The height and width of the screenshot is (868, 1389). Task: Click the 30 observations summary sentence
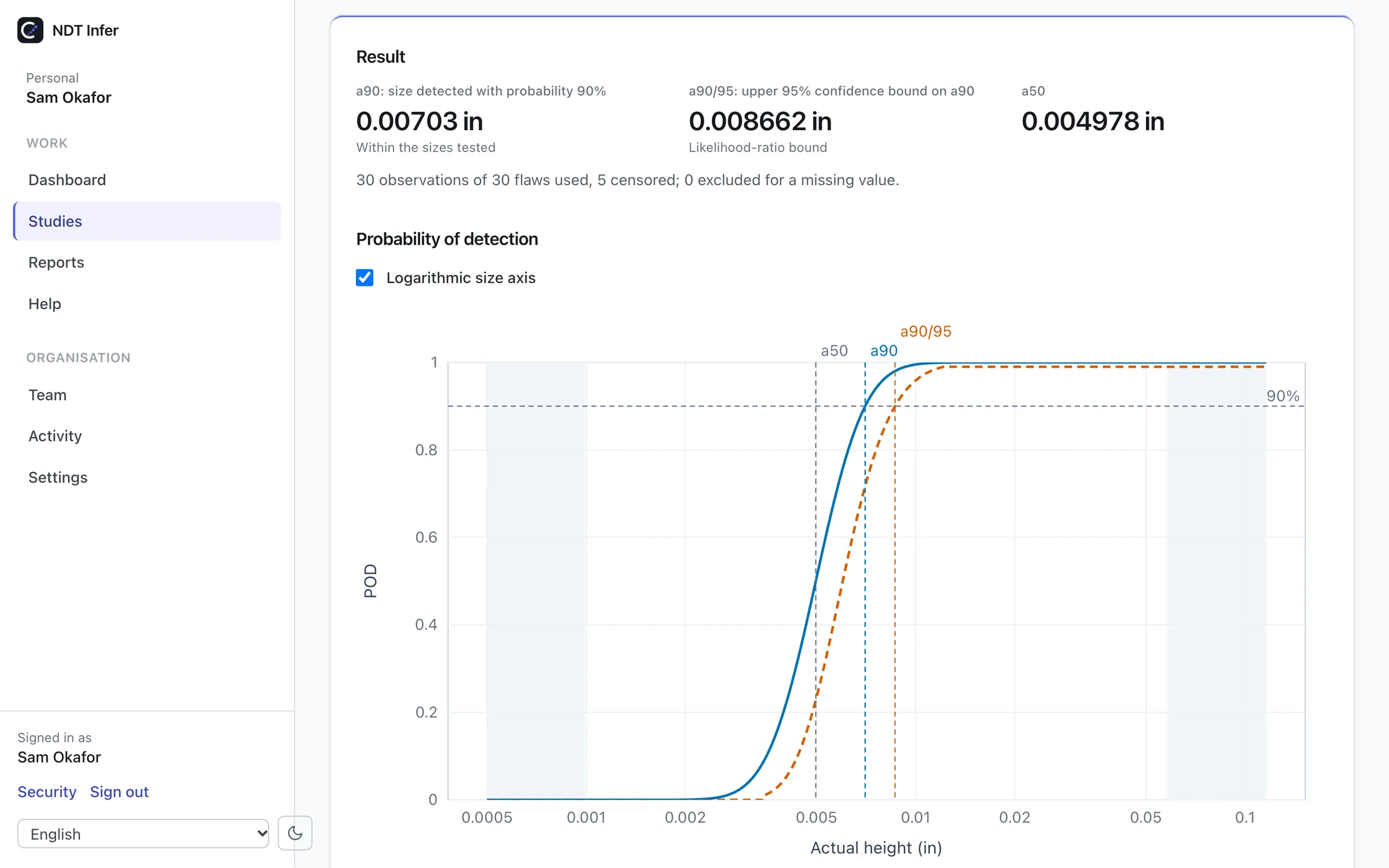tap(627, 180)
